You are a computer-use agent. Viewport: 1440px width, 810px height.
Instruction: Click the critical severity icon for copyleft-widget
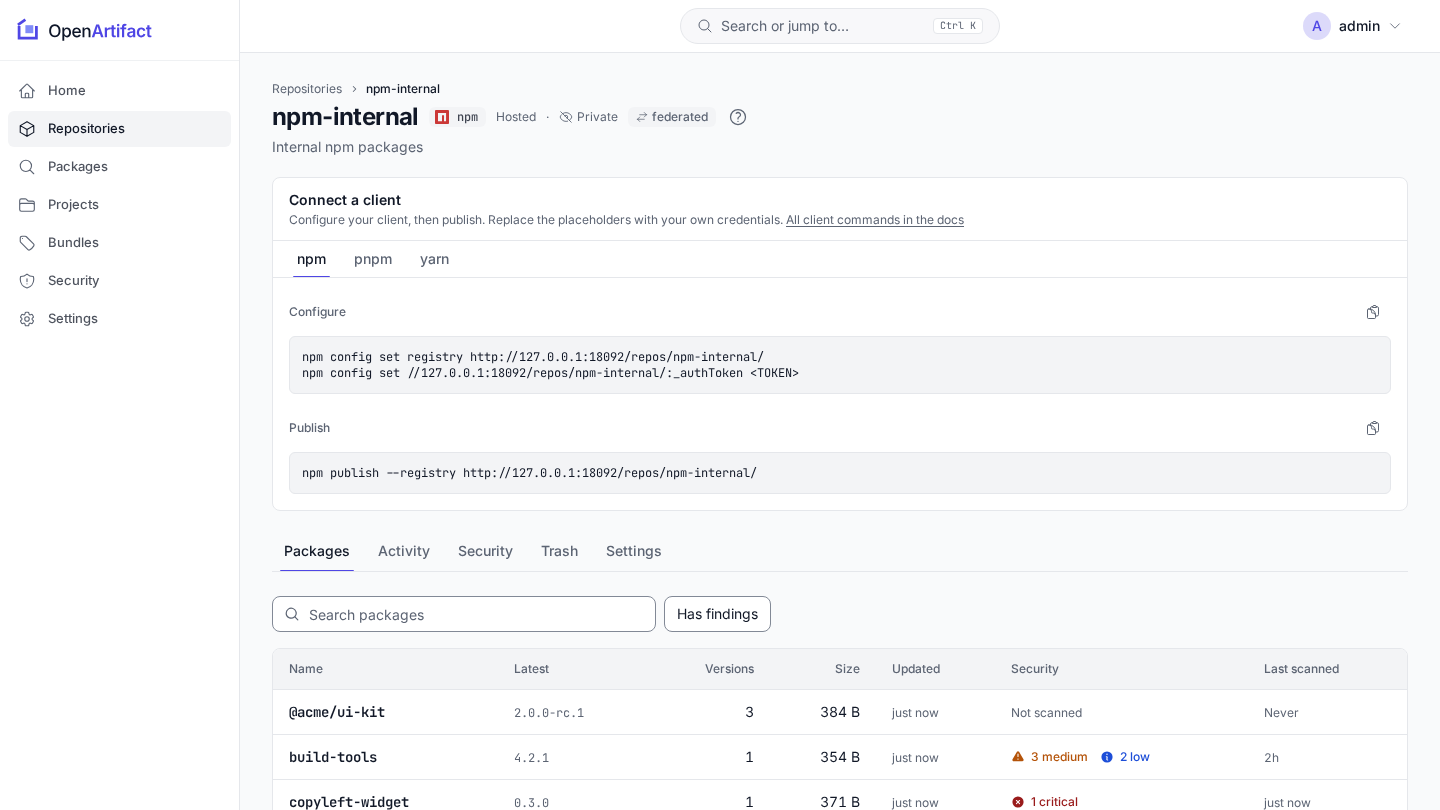click(1018, 802)
